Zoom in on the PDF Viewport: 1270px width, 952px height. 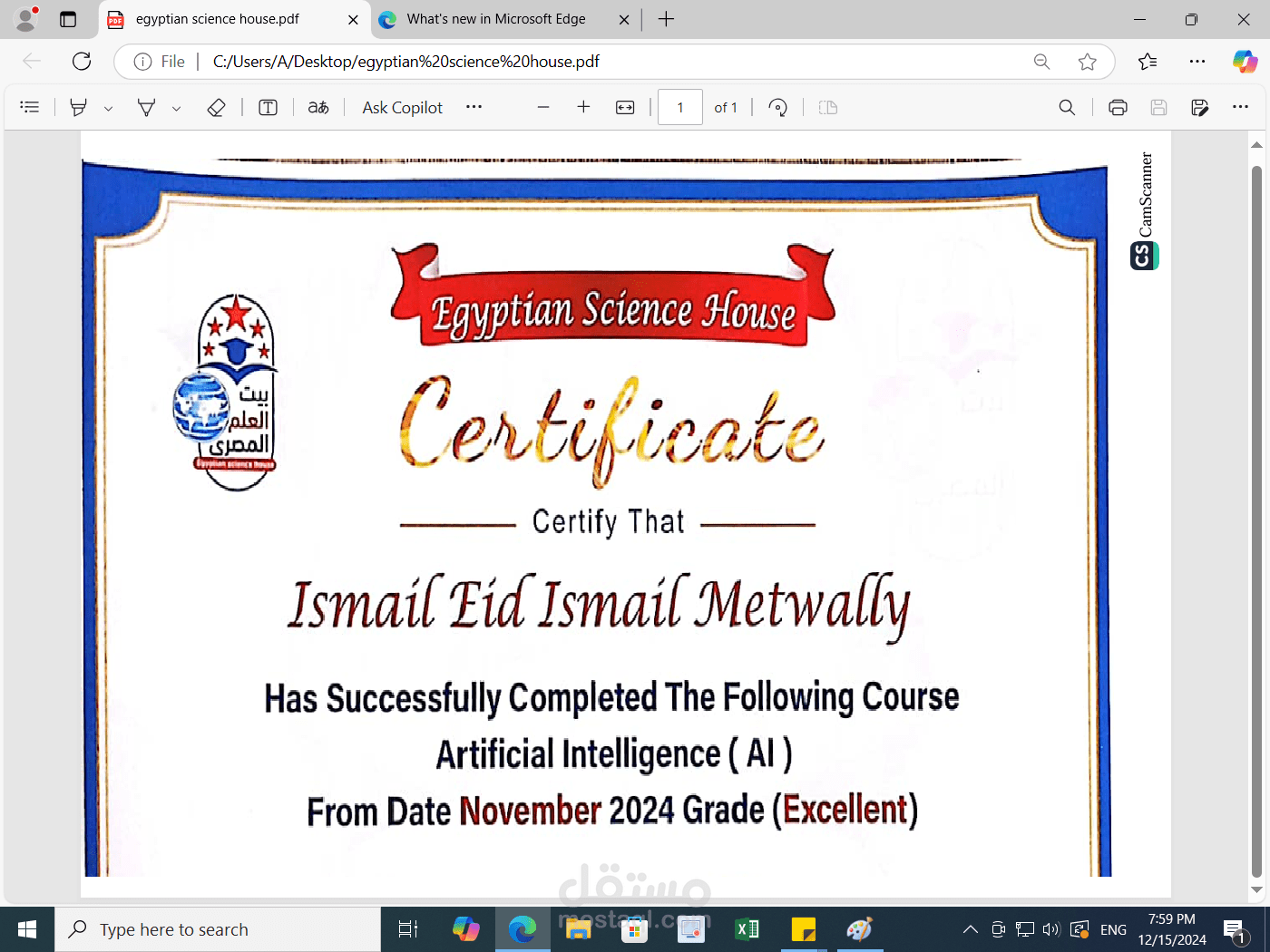[583, 107]
